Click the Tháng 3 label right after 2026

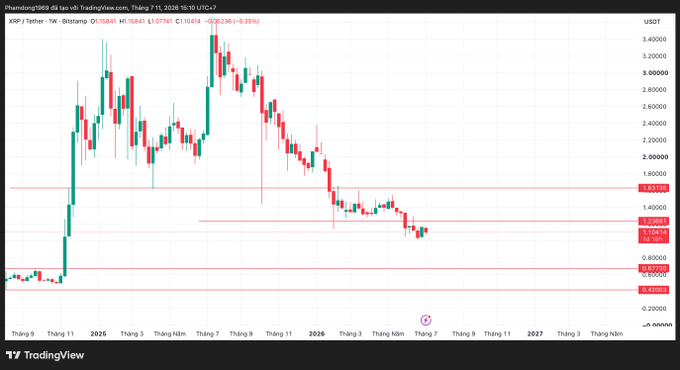pyautogui.click(x=350, y=334)
